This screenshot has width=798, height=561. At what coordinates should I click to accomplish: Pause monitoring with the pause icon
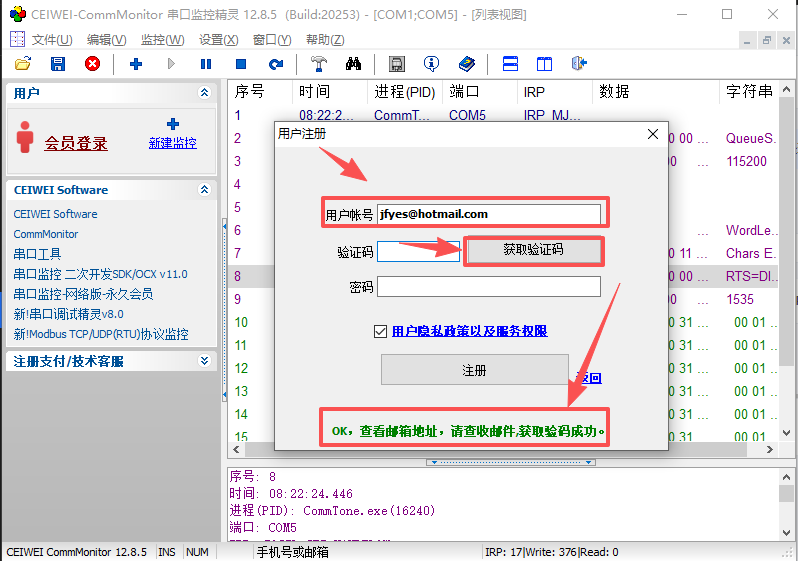coord(206,64)
